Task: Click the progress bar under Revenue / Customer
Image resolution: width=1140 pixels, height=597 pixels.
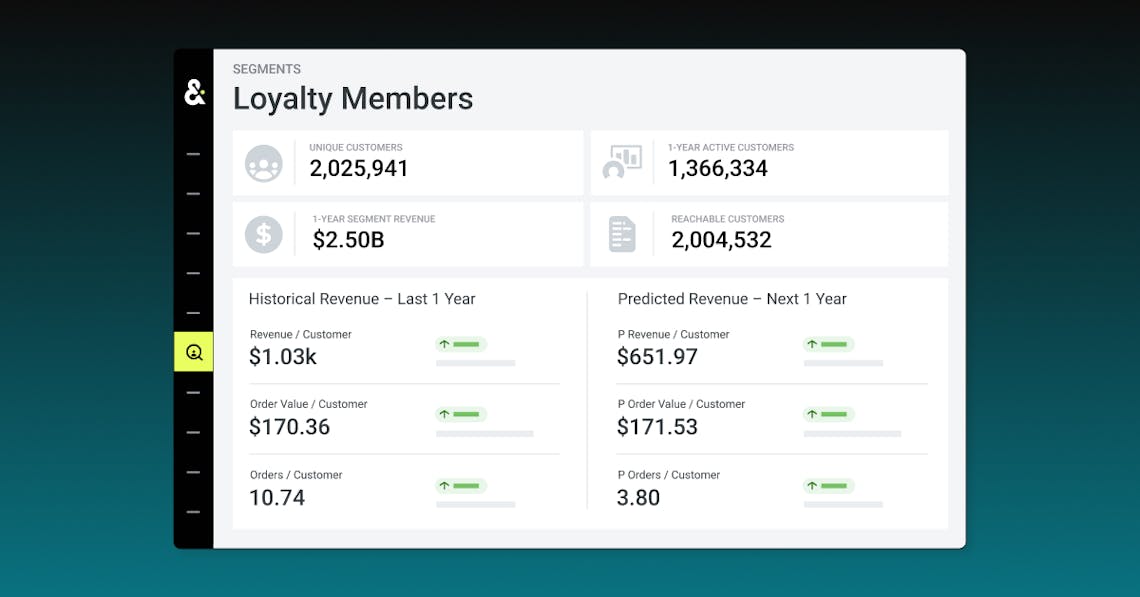Action: (x=475, y=363)
